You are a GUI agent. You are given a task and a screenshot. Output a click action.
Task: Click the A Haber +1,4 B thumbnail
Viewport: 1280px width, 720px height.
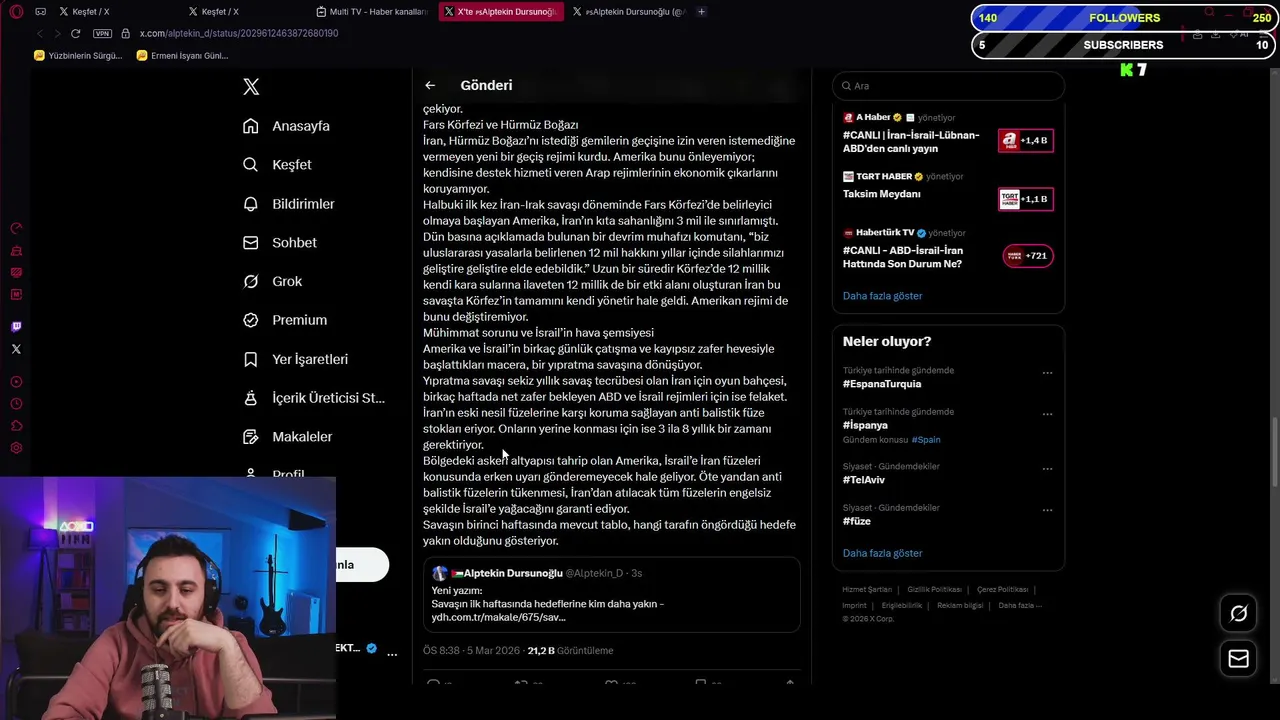[1025, 141]
